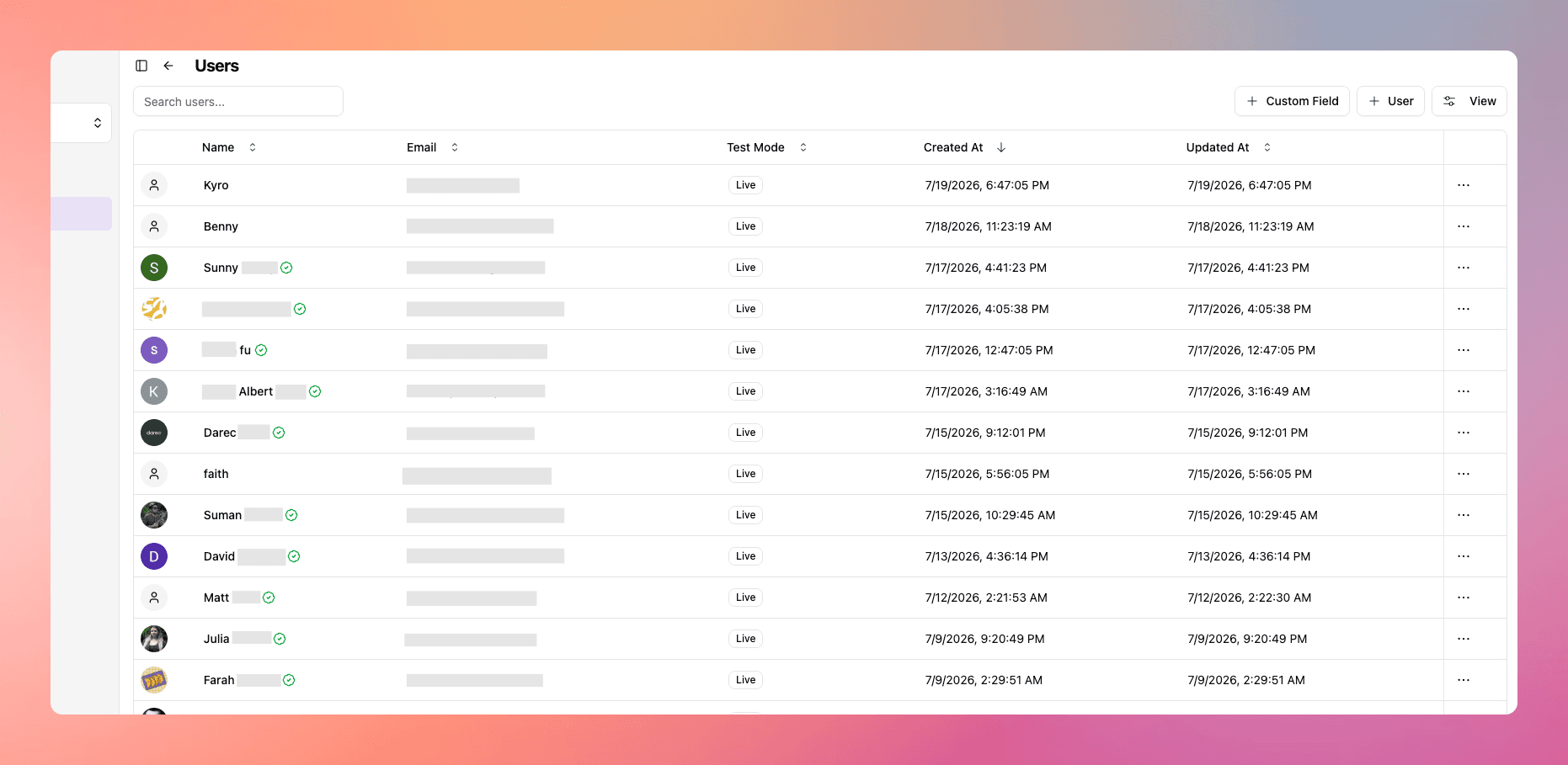This screenshot has height=765, width=1568.
Task: Sort the table by Test Mode column
Action: pos(767,147)
